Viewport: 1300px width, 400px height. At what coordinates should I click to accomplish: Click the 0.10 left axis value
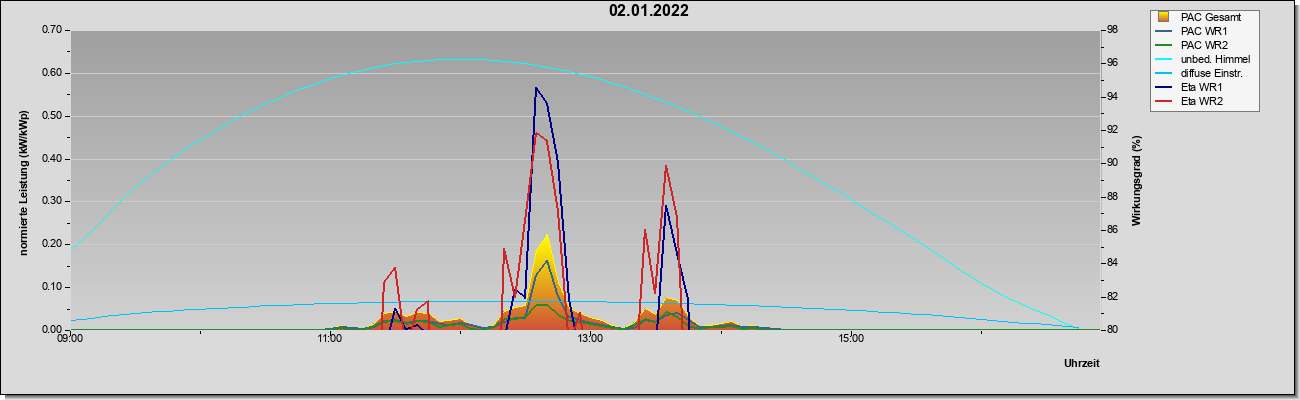point(52,287)
